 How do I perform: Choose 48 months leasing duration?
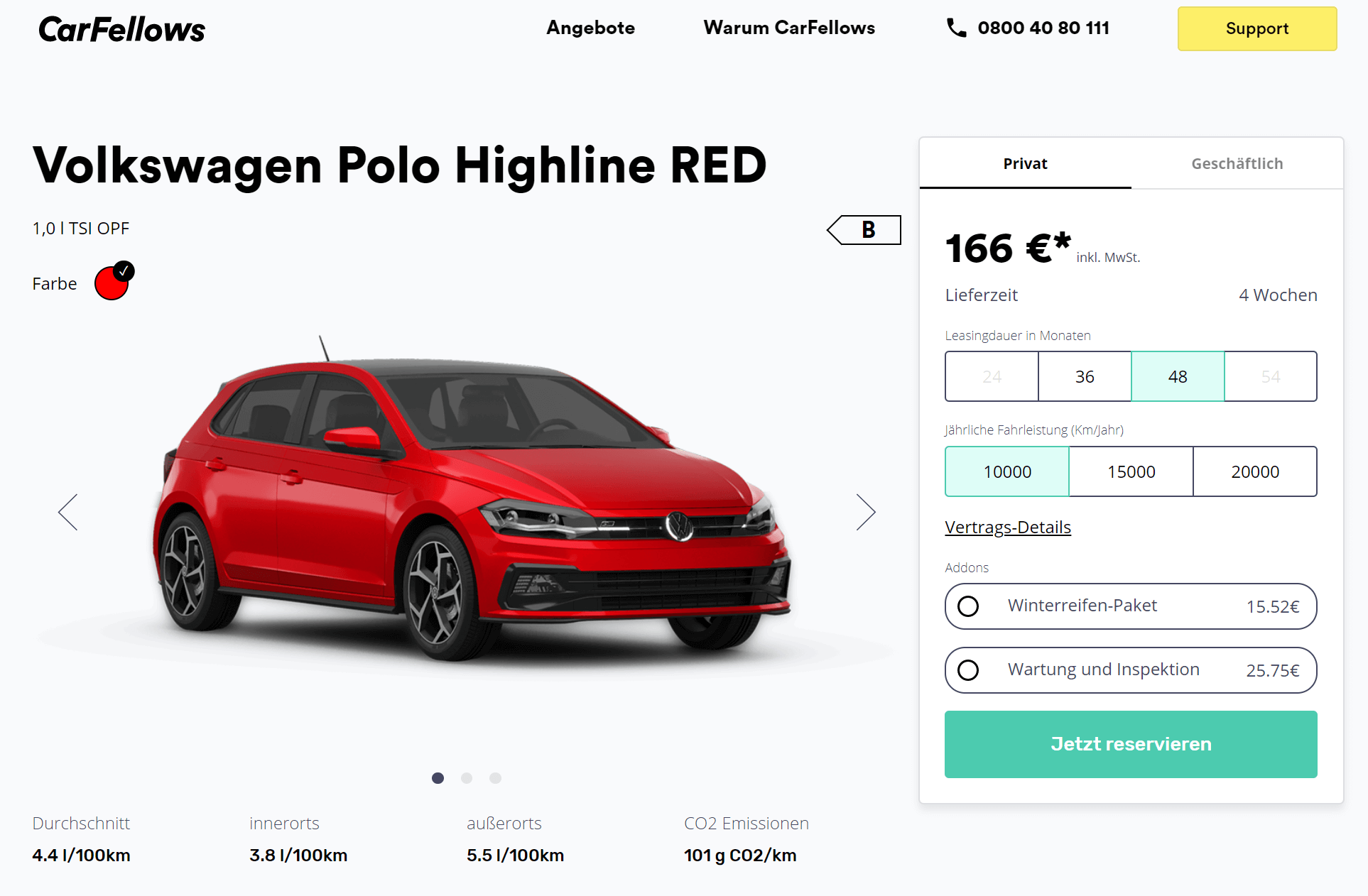[1178, 376]
